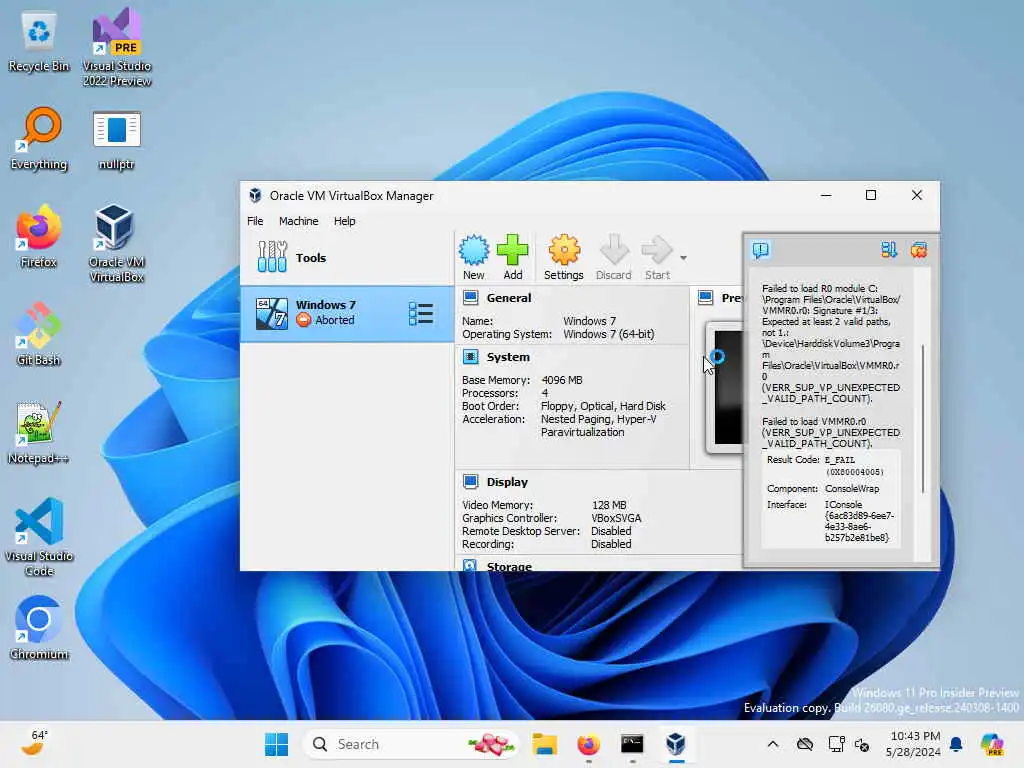This screenshot has width=1024, height=768.
Task: Click the Windows Start button on taskbar
Action: coord(276,744)
